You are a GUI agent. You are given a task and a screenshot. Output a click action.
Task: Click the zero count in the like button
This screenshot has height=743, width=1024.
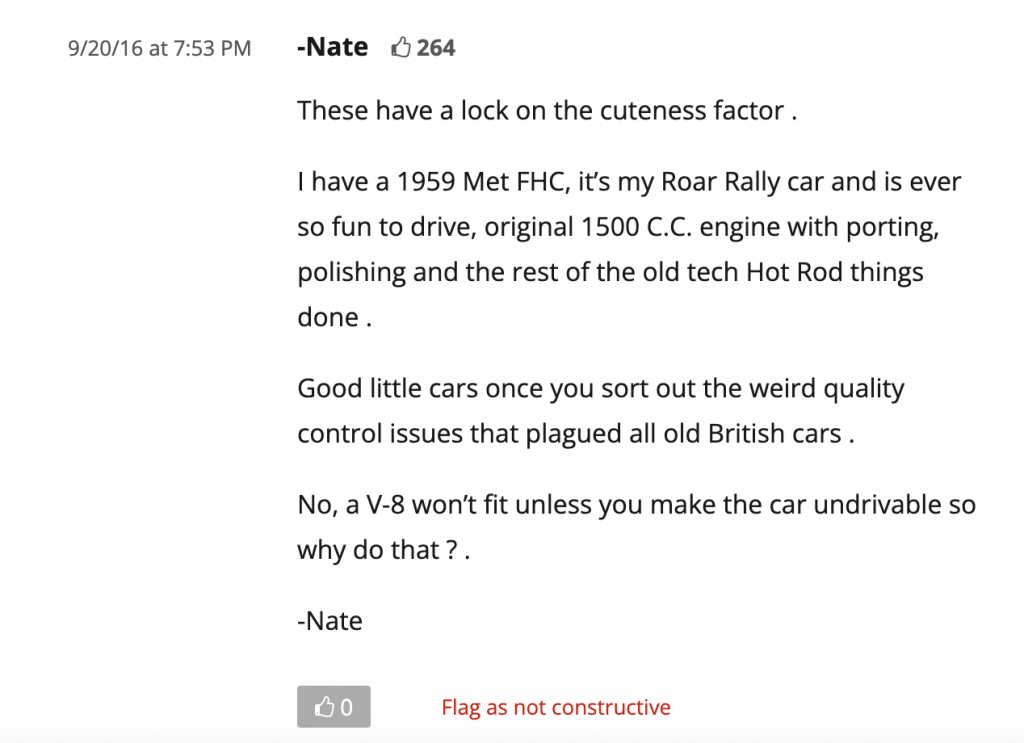(347, 707)
